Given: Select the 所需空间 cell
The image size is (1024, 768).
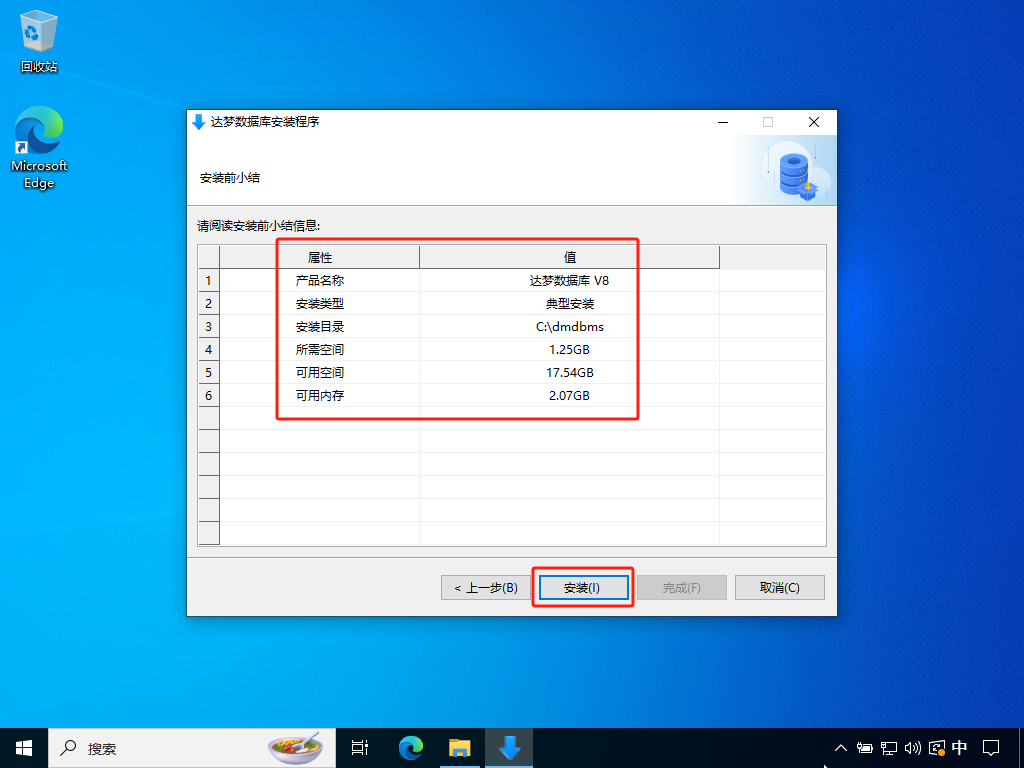Looking at the screenshot, I should pos(319,349).
